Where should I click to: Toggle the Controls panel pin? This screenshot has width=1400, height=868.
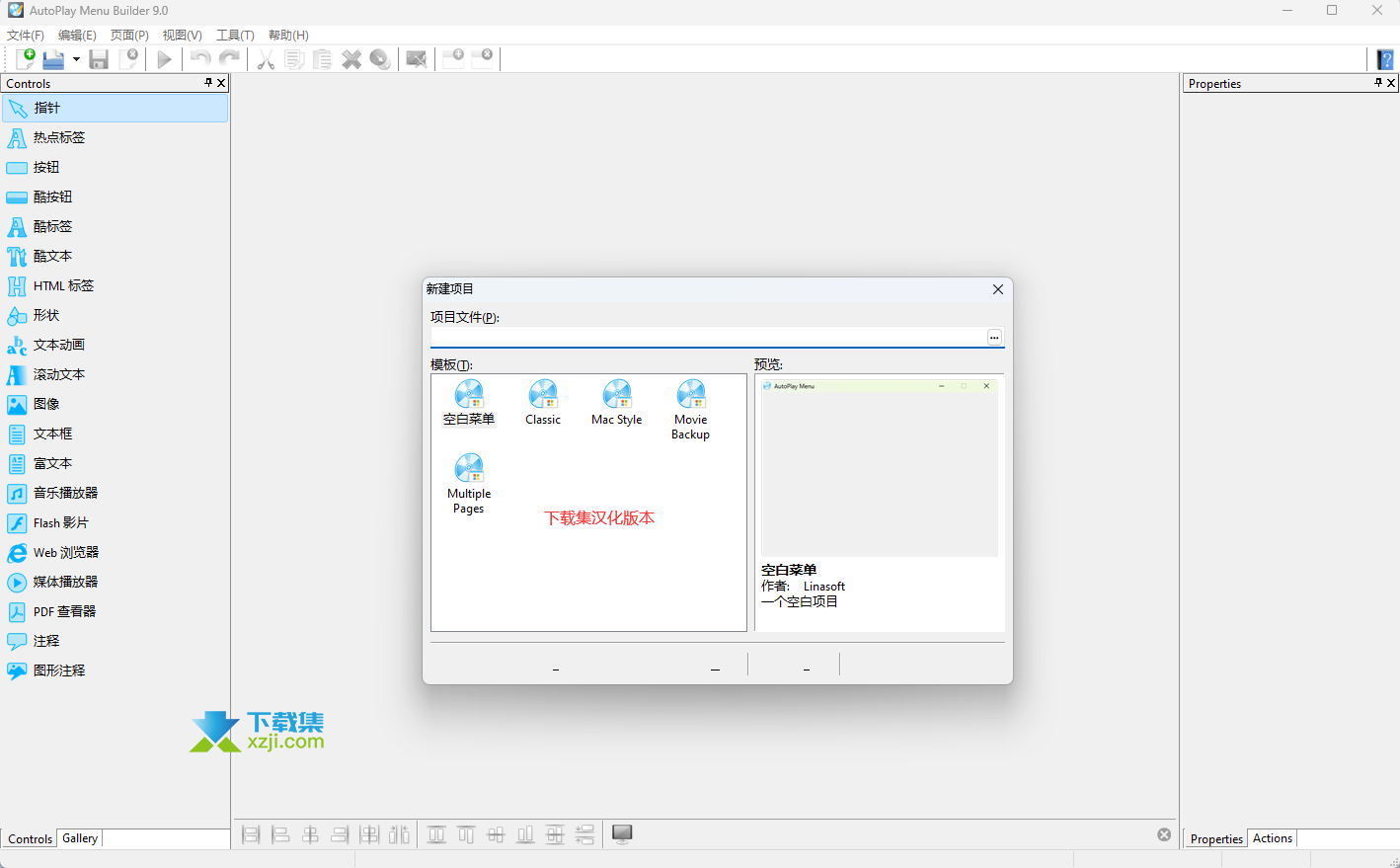(x=208, y=83)
